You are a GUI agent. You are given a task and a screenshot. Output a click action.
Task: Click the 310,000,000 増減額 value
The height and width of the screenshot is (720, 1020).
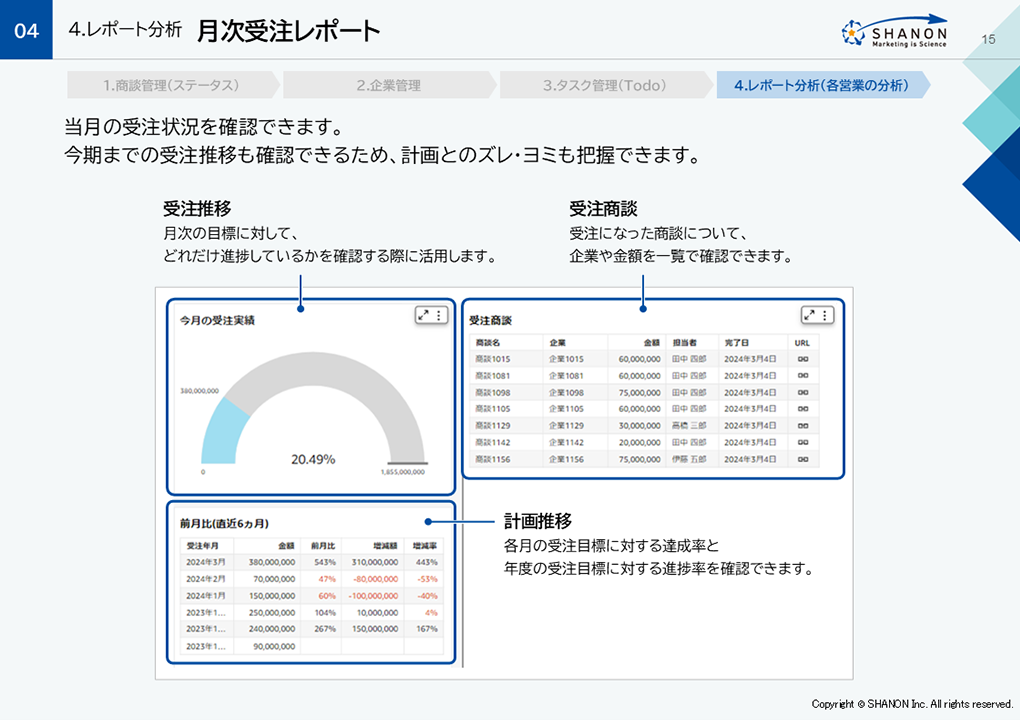coord(375,562)
